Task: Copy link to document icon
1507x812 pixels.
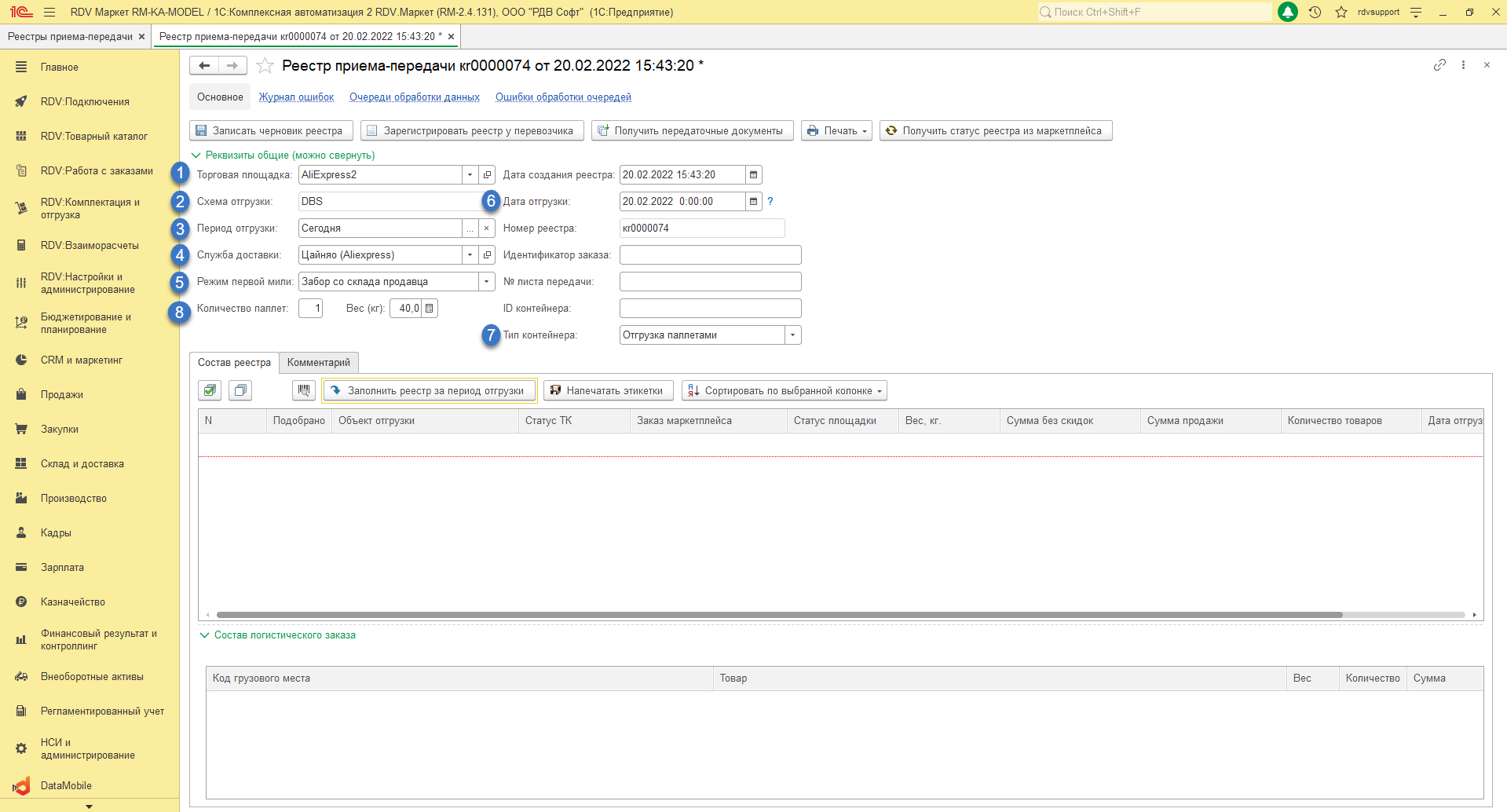Action: pyautogui.click(x=1439, y=65)
